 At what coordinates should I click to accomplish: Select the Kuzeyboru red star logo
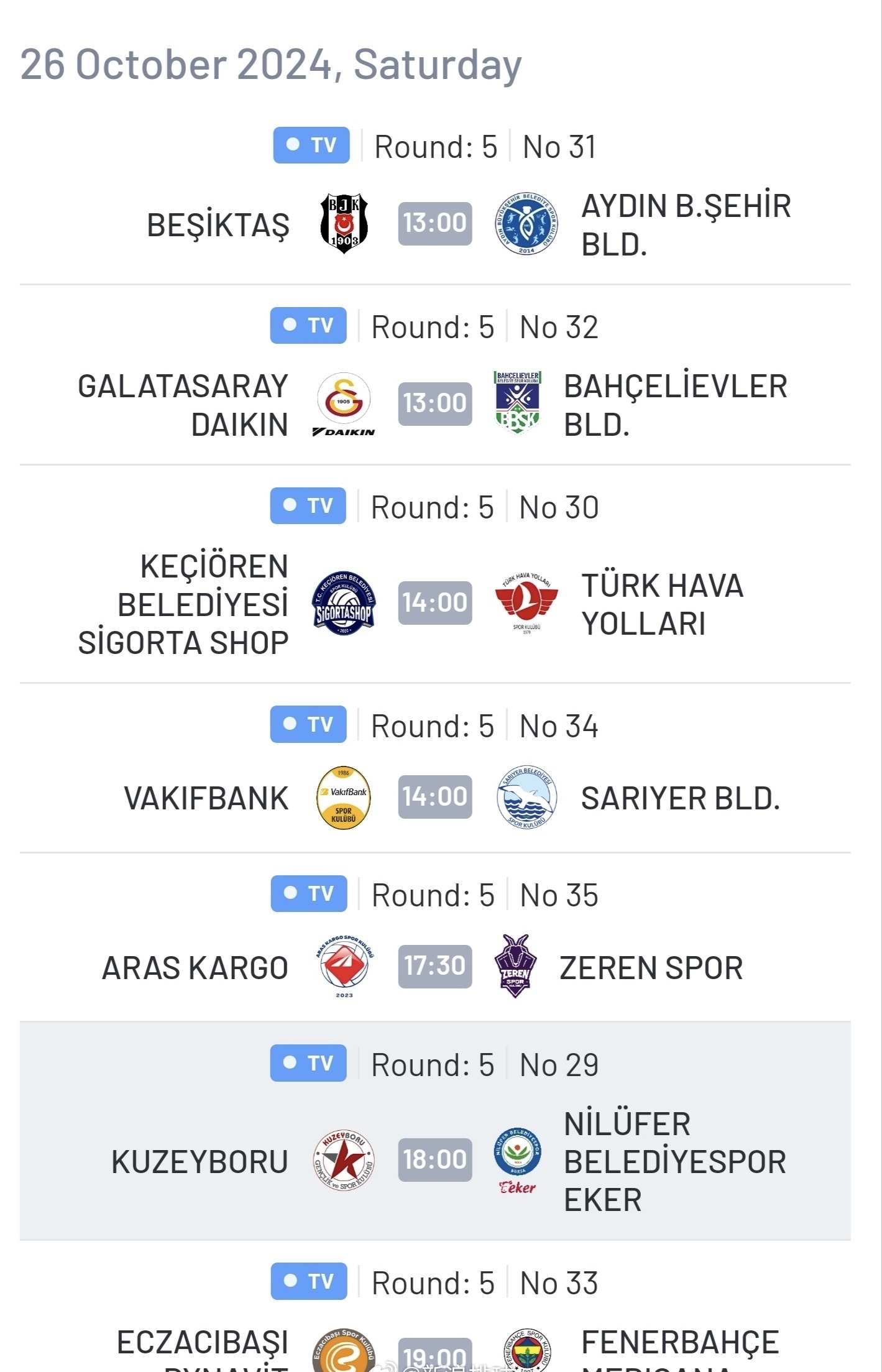tap(344, 1160)
